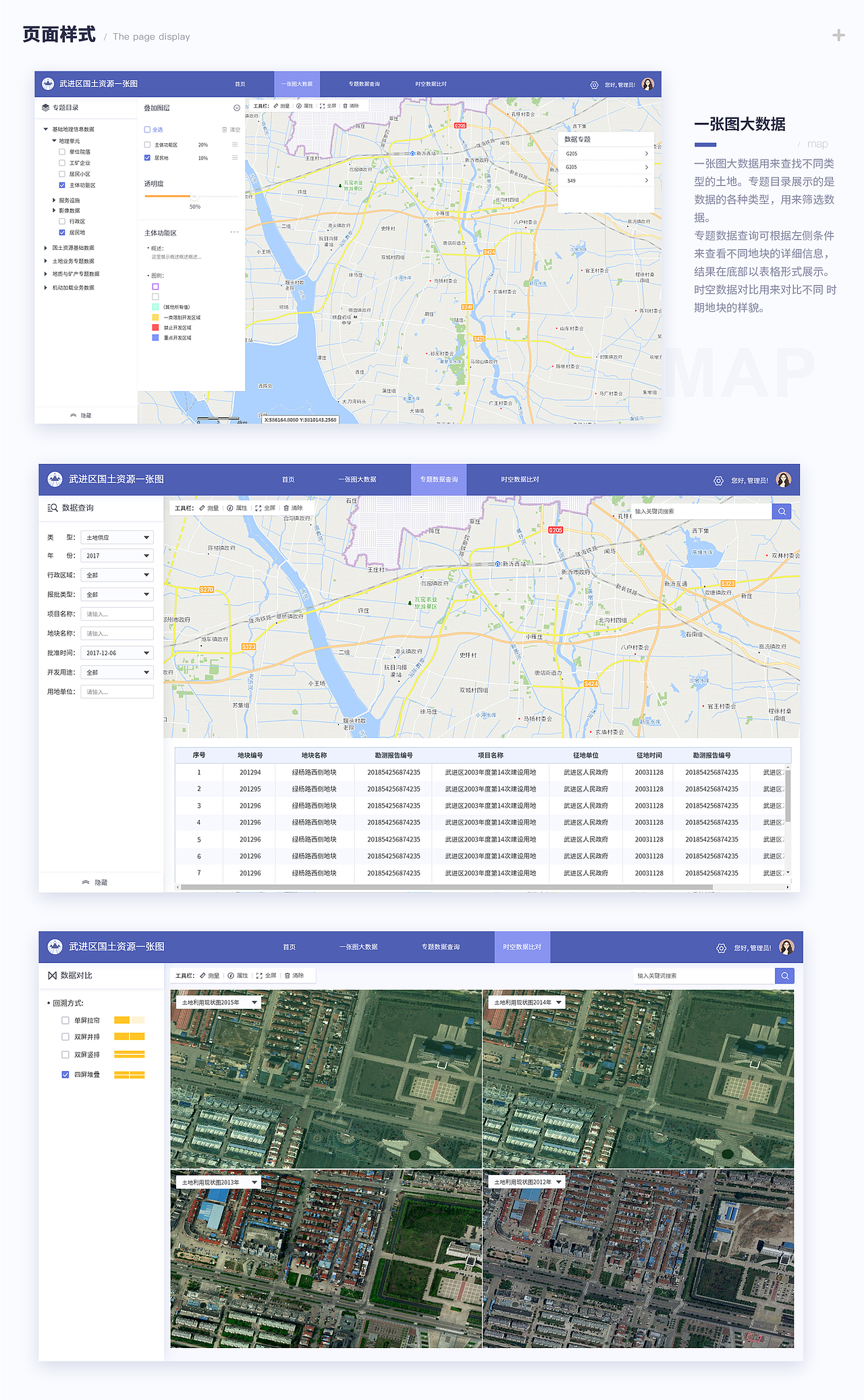
Task: Toggle the 全选 checkbox in 叠加图层
Action: [147, 130]
